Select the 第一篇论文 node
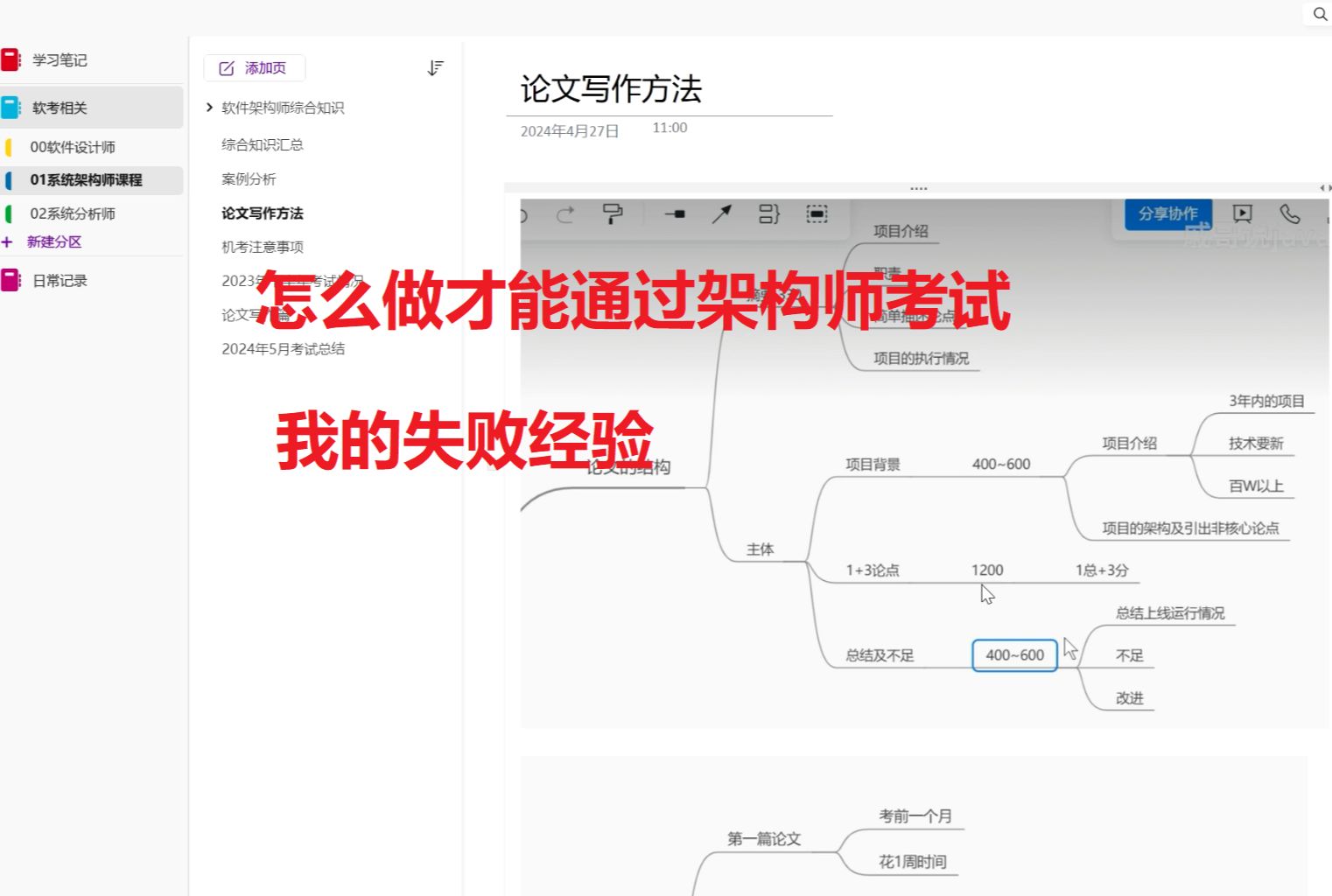 [764, 839]
